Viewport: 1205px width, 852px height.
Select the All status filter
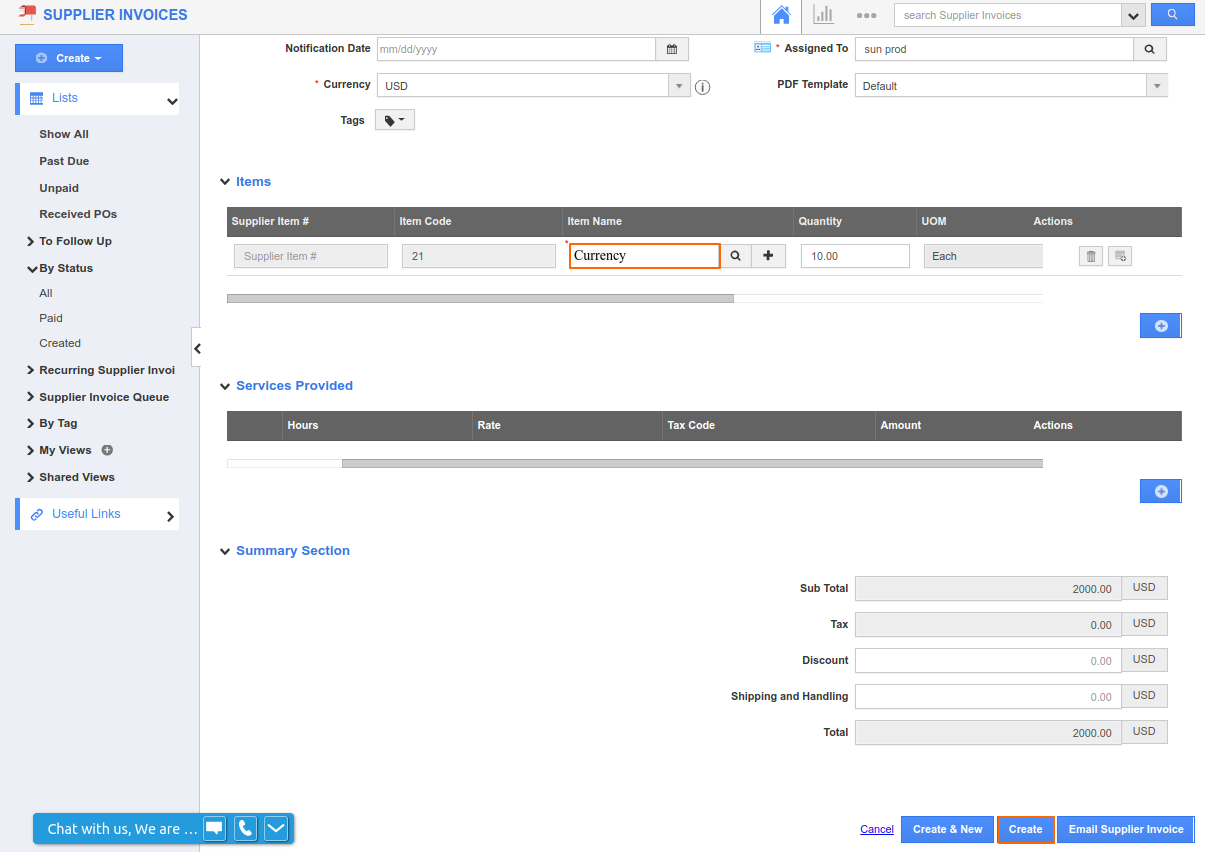click(x=46, y=293)
